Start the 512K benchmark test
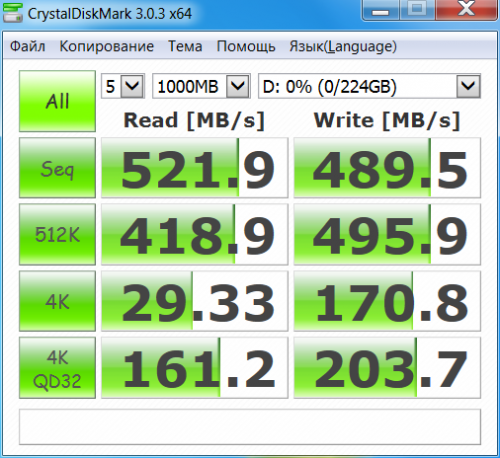 [x=57, y=234]
